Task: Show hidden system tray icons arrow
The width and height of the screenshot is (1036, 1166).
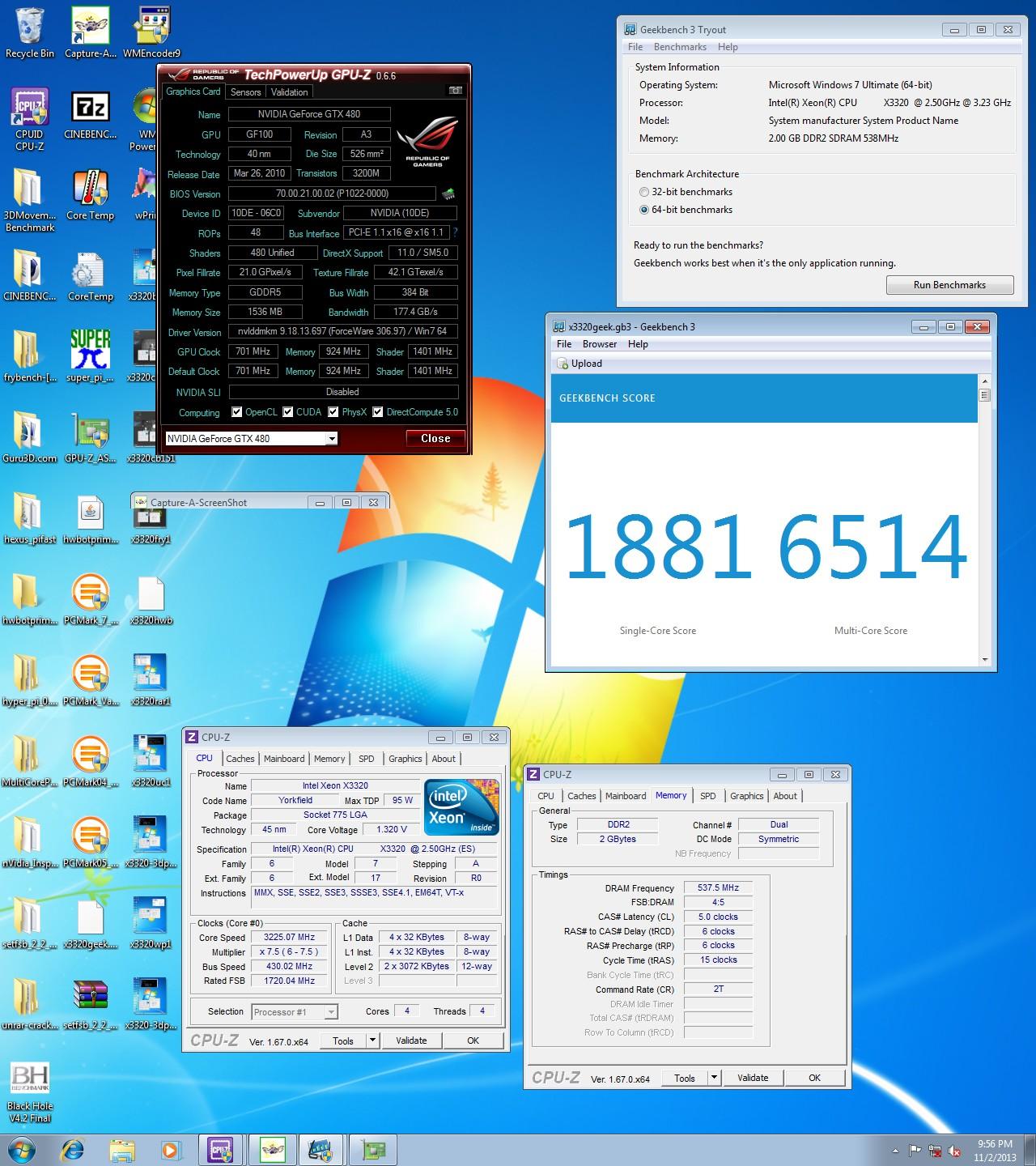Action: click(x=895, y=1151)
